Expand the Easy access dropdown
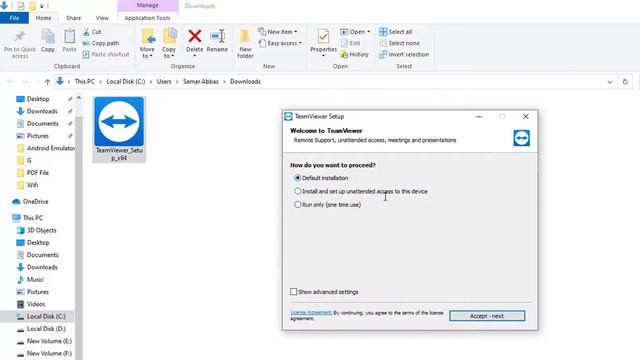This screenshot has width=640, height=360. [300, 43]
